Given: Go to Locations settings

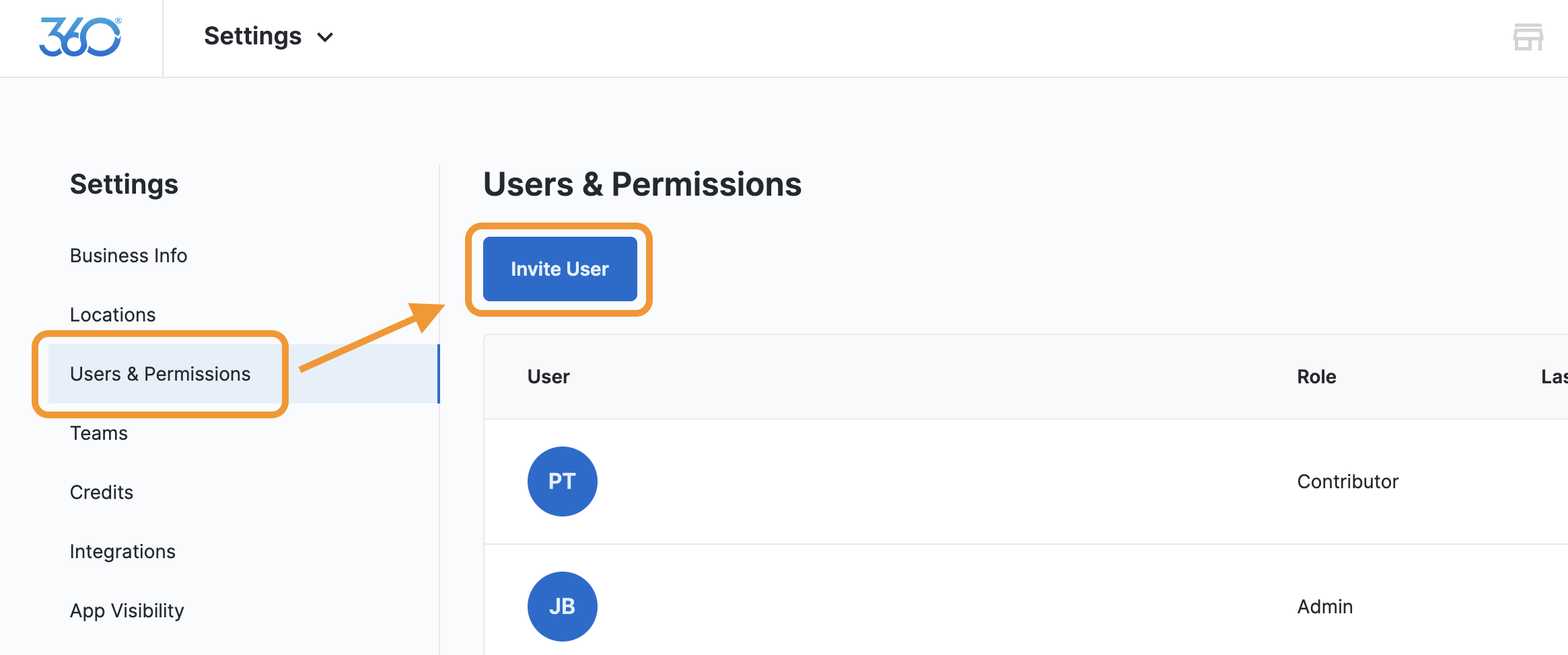Looking at the screenshot, I should click(x=112, y=315).
